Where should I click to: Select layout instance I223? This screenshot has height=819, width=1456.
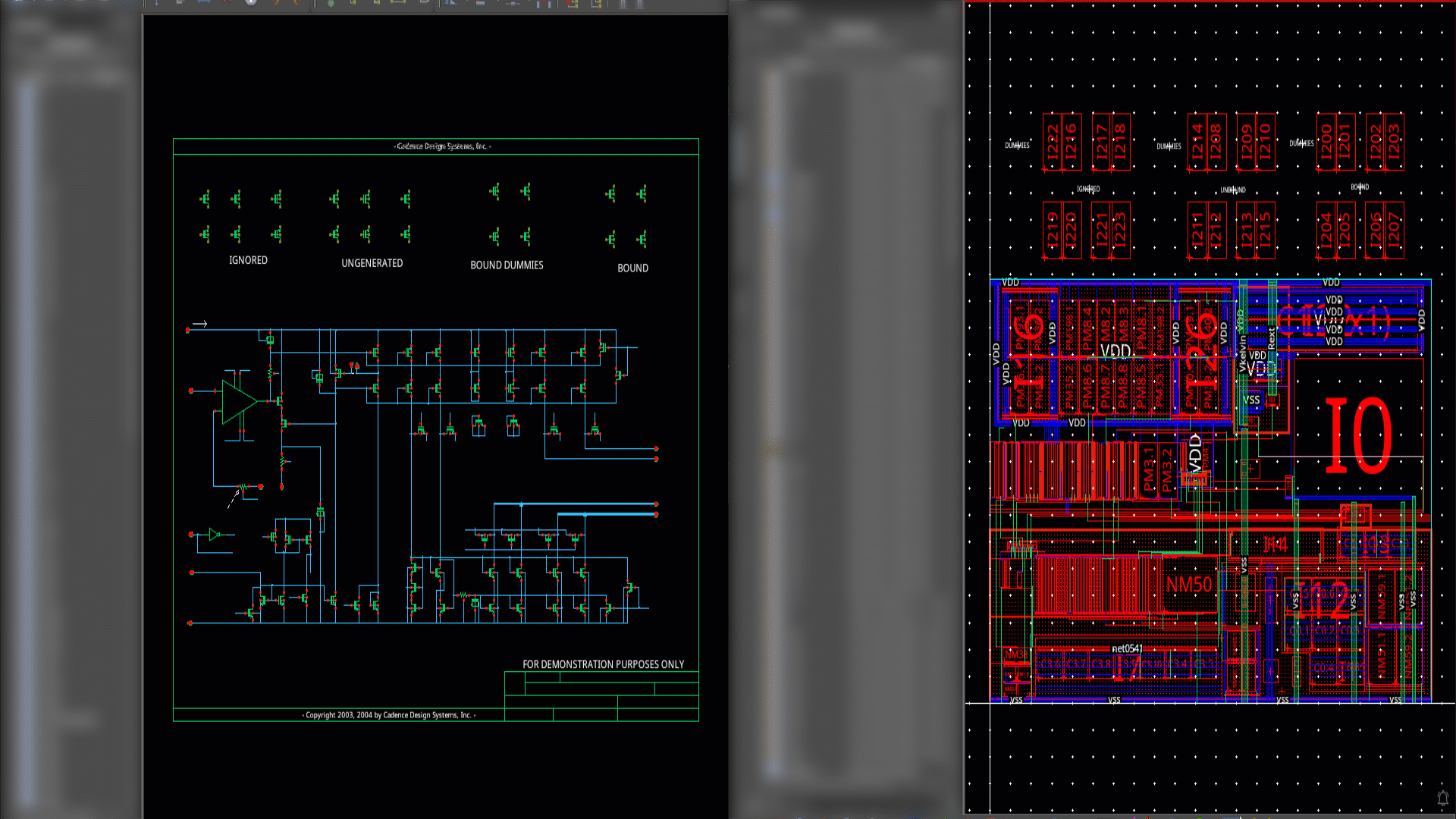click(x=1120, y=230)
